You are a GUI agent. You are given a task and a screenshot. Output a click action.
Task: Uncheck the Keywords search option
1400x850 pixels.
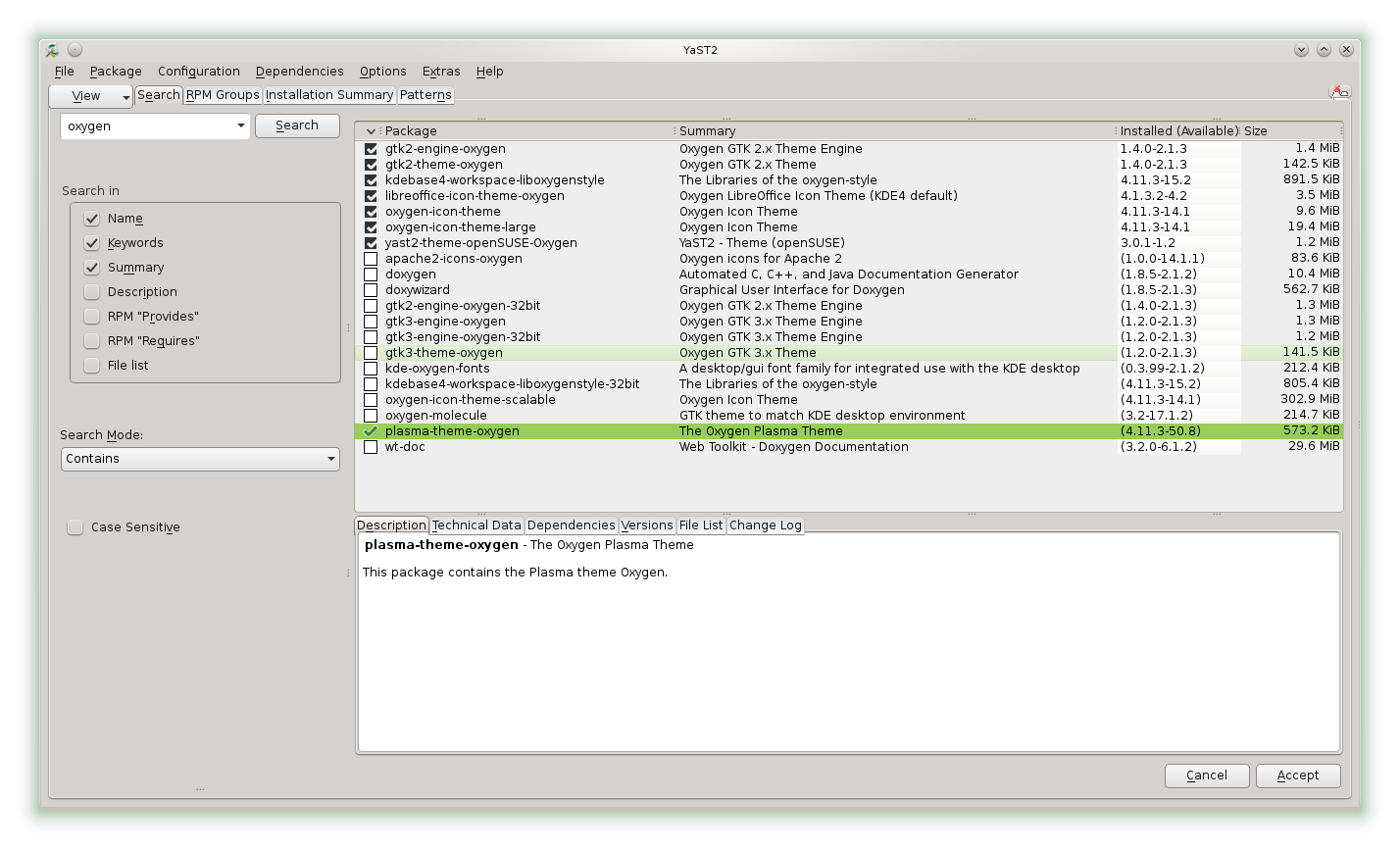click(x=92, y=243)
